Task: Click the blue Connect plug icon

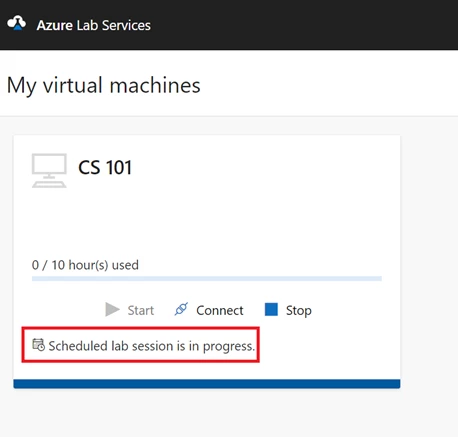Action: 181,309
